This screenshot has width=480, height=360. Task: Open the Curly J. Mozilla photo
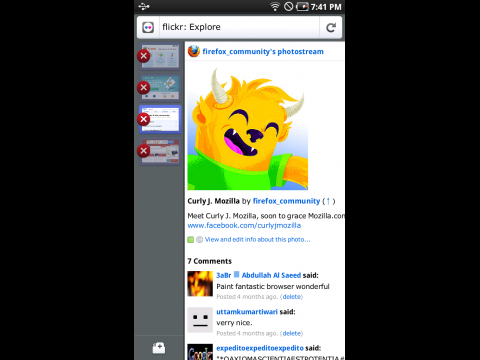(x=248, y=128)
